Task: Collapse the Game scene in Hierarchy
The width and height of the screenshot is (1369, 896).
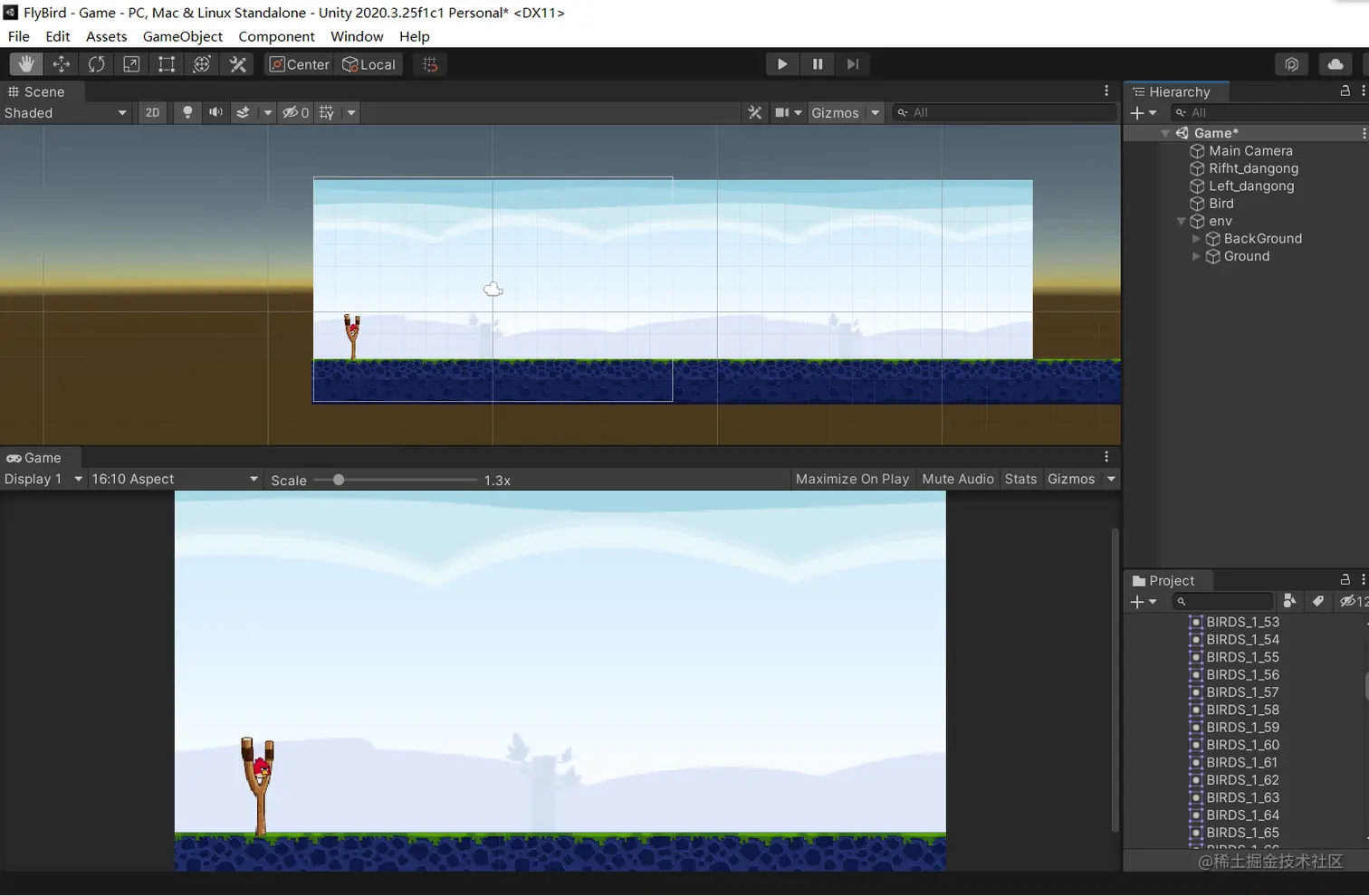Action: (1165, 133)
